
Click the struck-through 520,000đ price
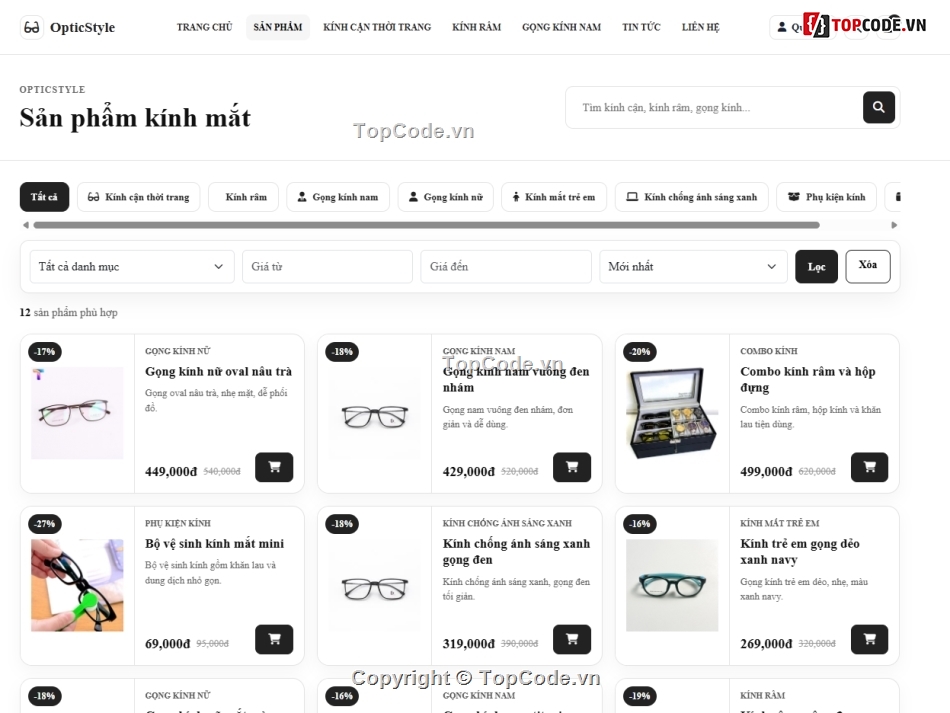pyautogui.click(x=519, y=471)
